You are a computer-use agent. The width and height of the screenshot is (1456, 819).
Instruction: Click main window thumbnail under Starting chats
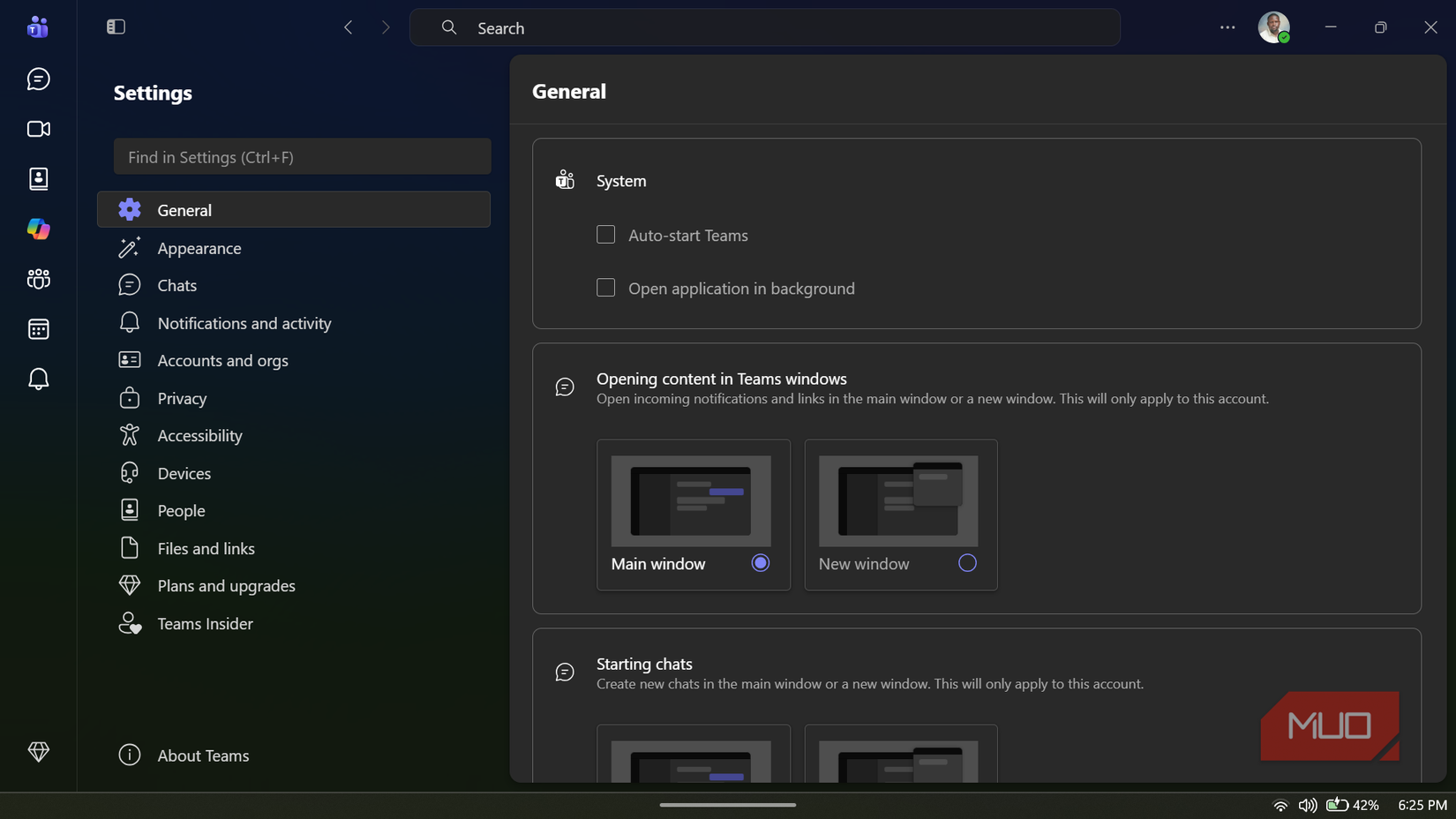(691, 762)
